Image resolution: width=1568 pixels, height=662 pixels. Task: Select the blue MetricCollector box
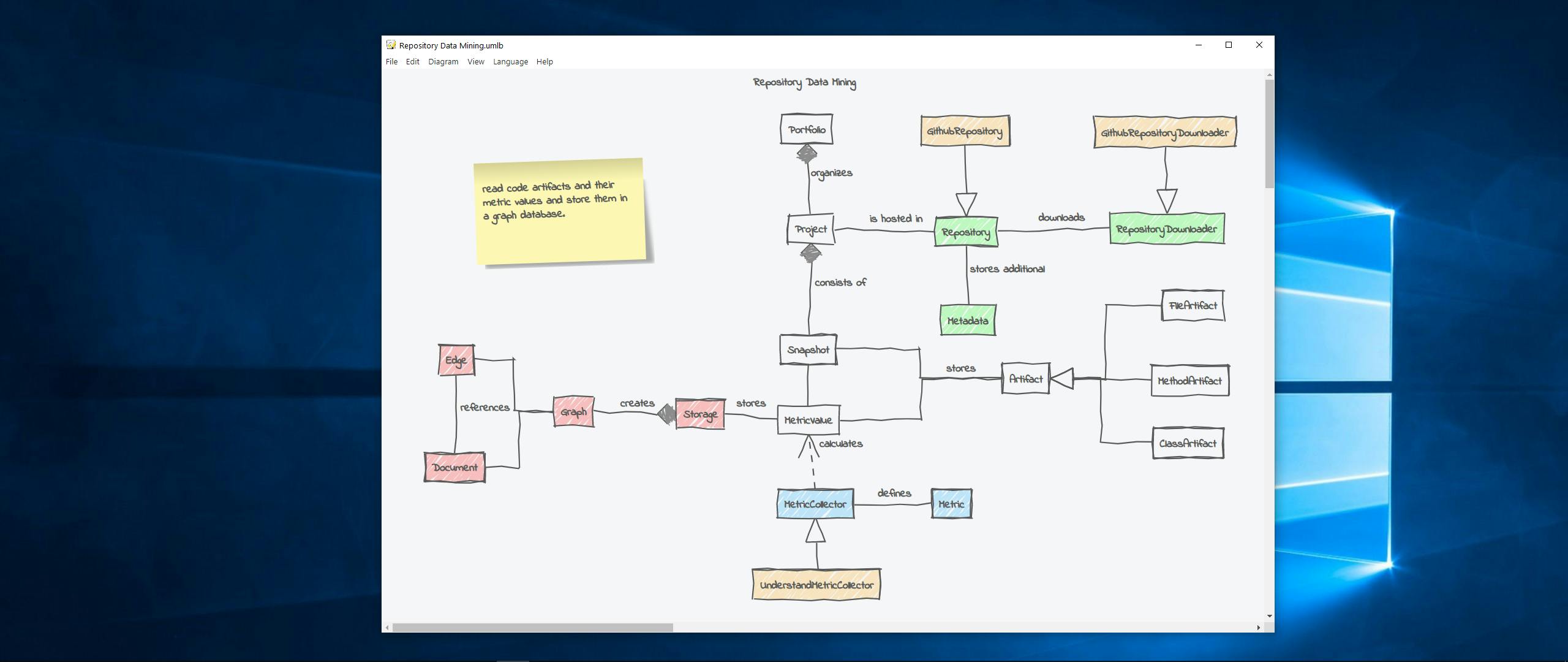coord(815,504)
